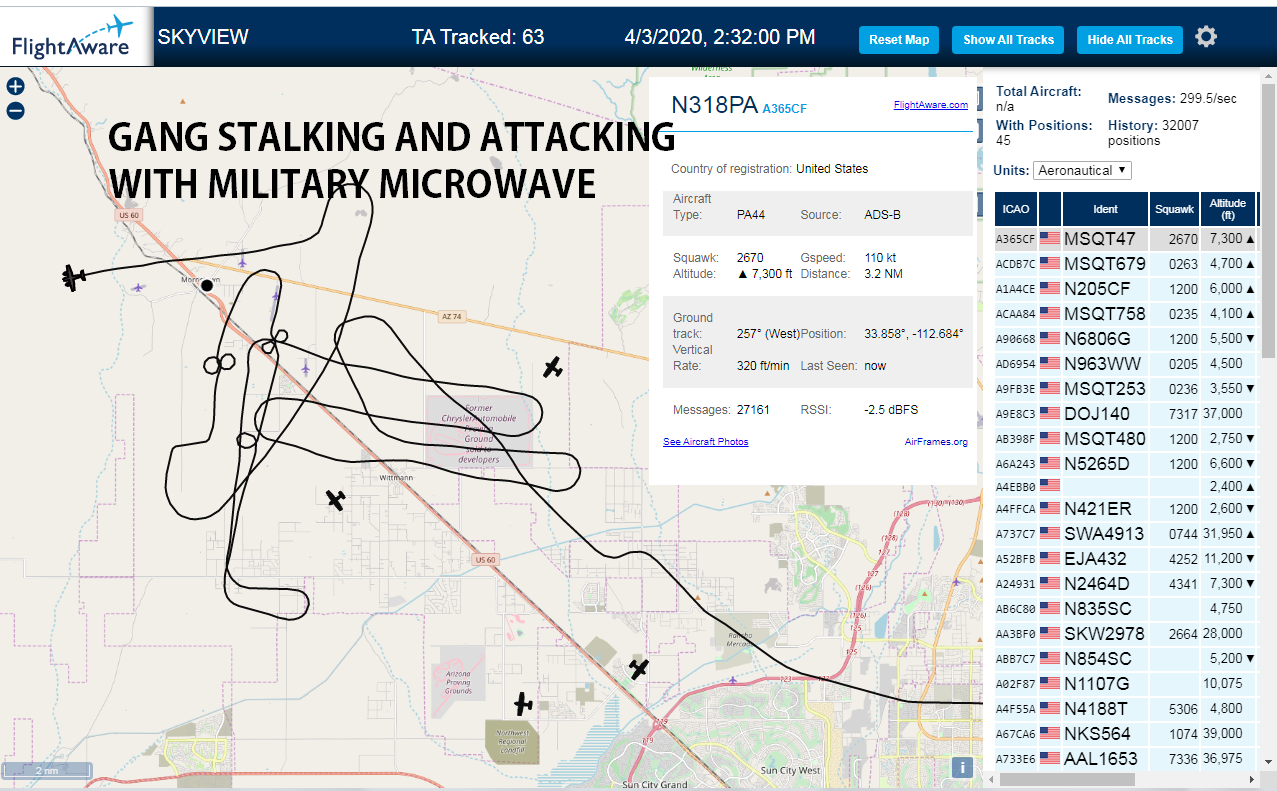Viewport: 1277px width, 791px height.
Task: Select MSQT480 in the aircraft list
Action: 1105,439
